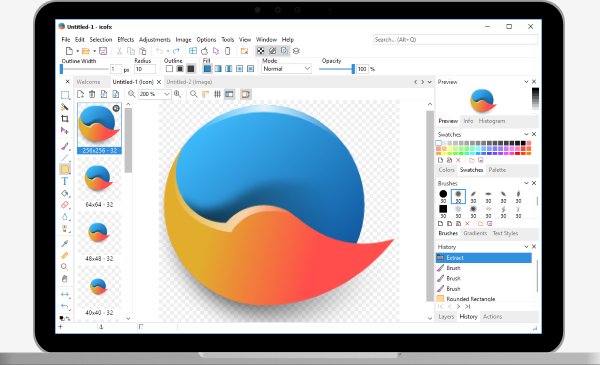Add a new image to the icon
600x365 pixels.
coord(80,94)
